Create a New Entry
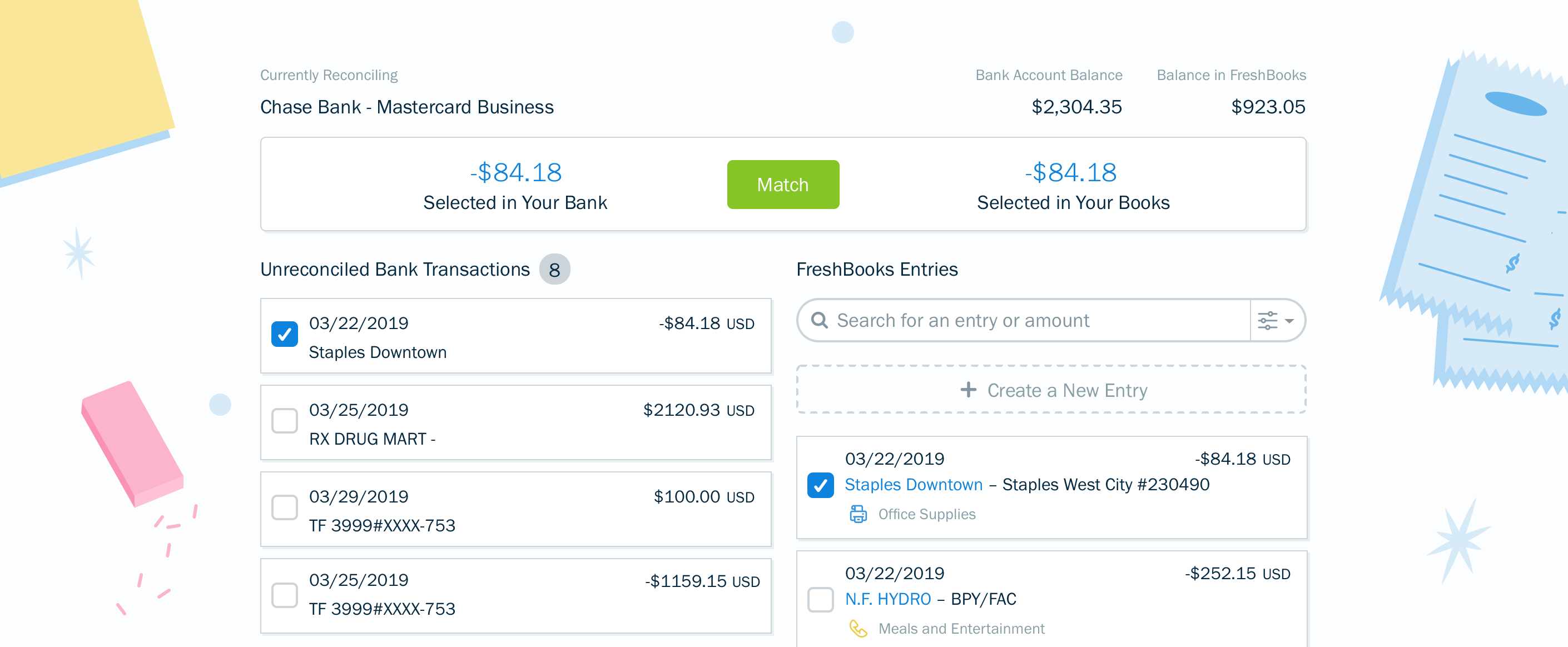Image resolution: width=1568 pixels, height=647 pixels. click(x=1066, y=390)
